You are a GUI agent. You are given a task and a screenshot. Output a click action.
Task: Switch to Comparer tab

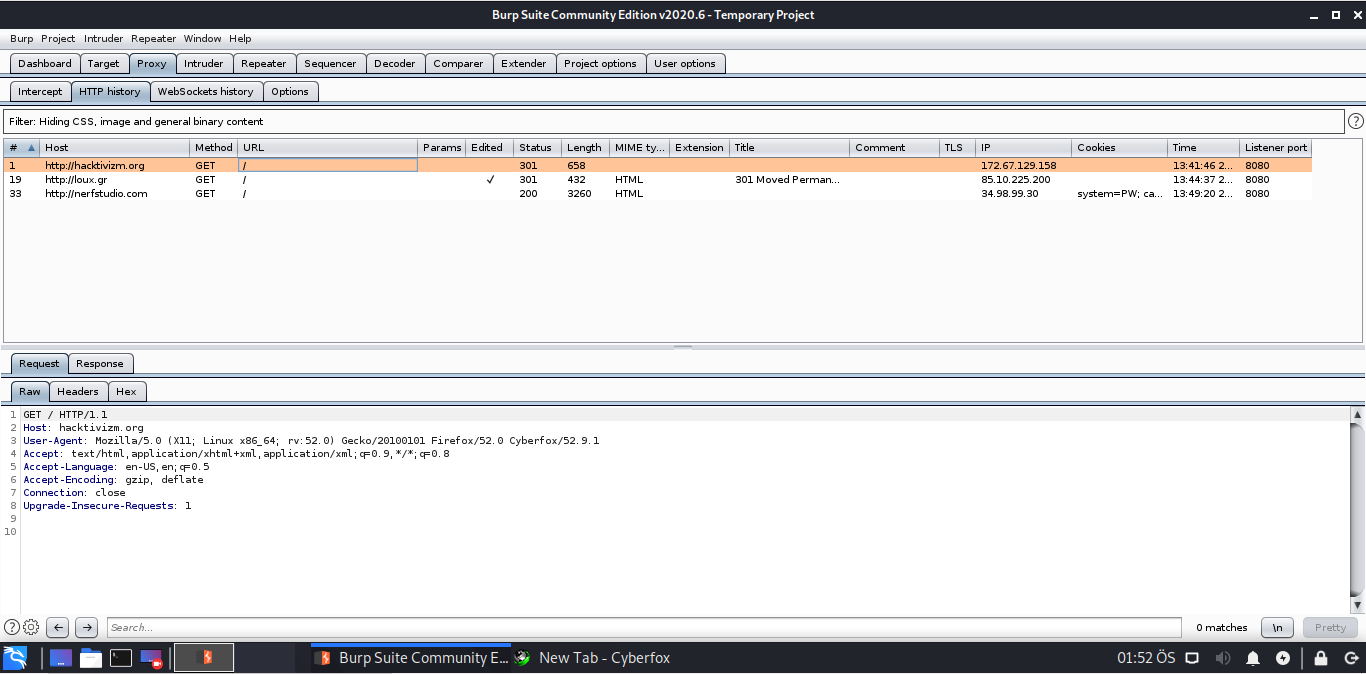458,63
